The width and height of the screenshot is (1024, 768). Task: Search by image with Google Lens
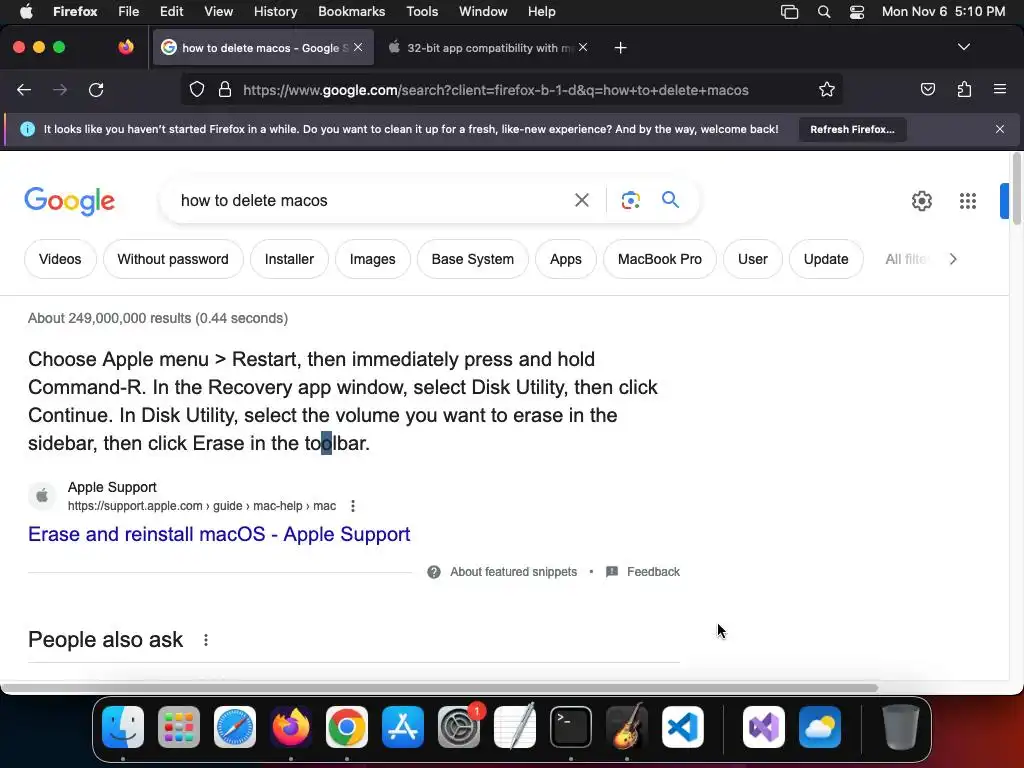coord(630,200)
